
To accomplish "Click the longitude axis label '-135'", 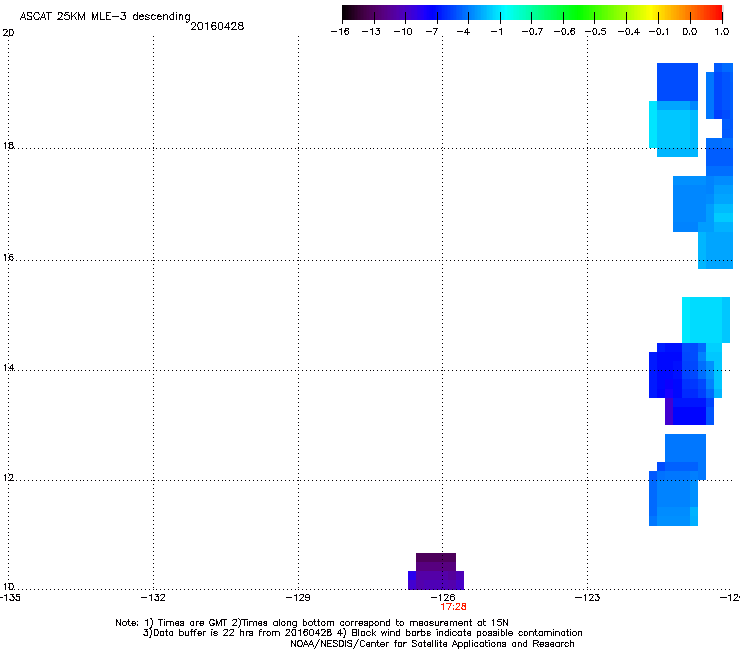I will [10, 598].
